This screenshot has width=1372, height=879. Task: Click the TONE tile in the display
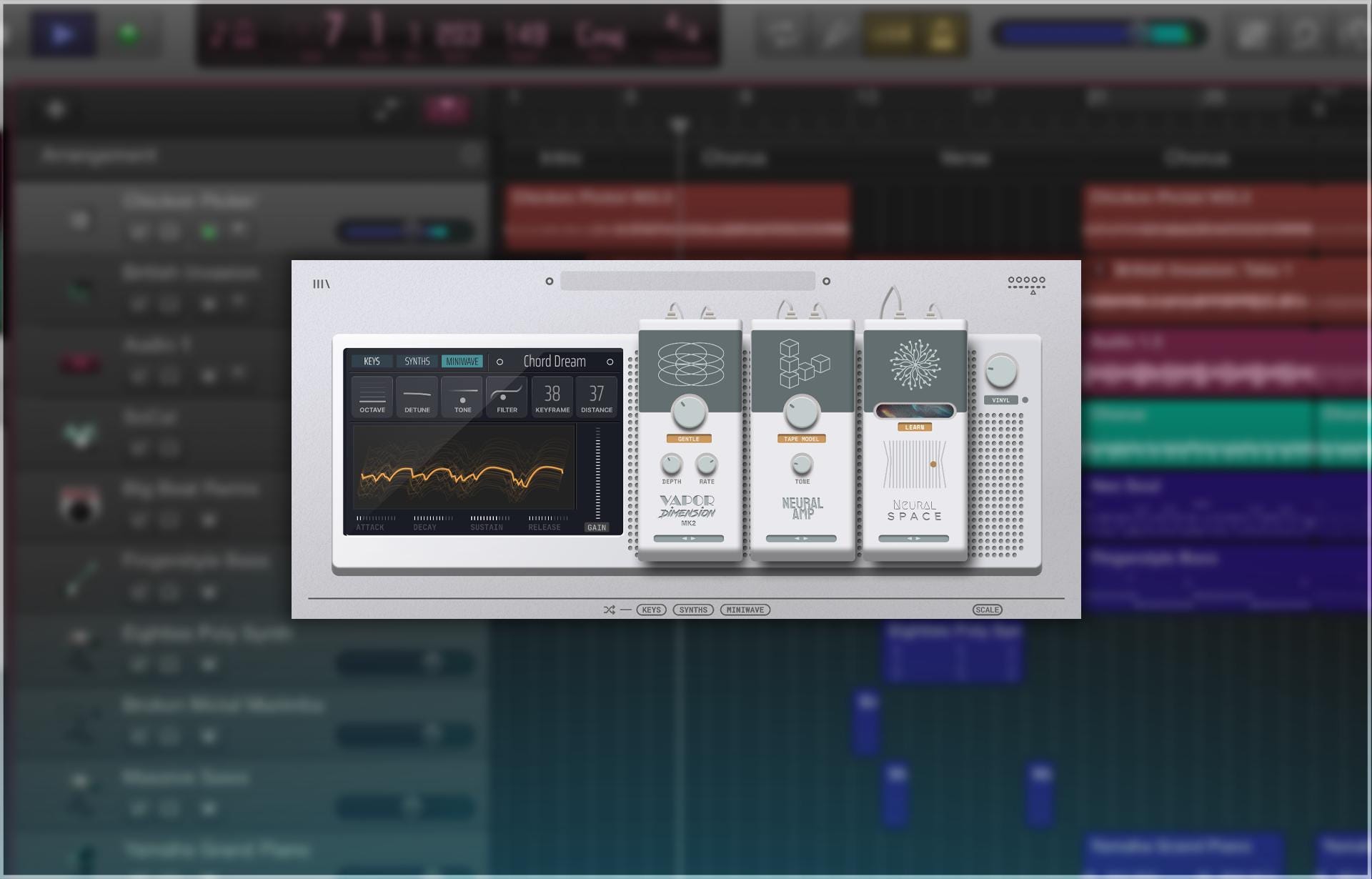pos(462,397)
